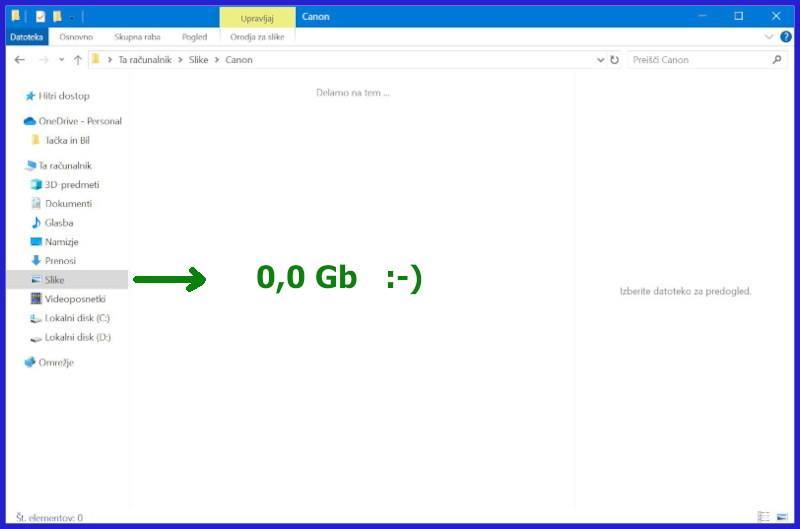The image size is (800, 529).
Task: Click the search magnifier icon
Action: [x=777, y=60]
